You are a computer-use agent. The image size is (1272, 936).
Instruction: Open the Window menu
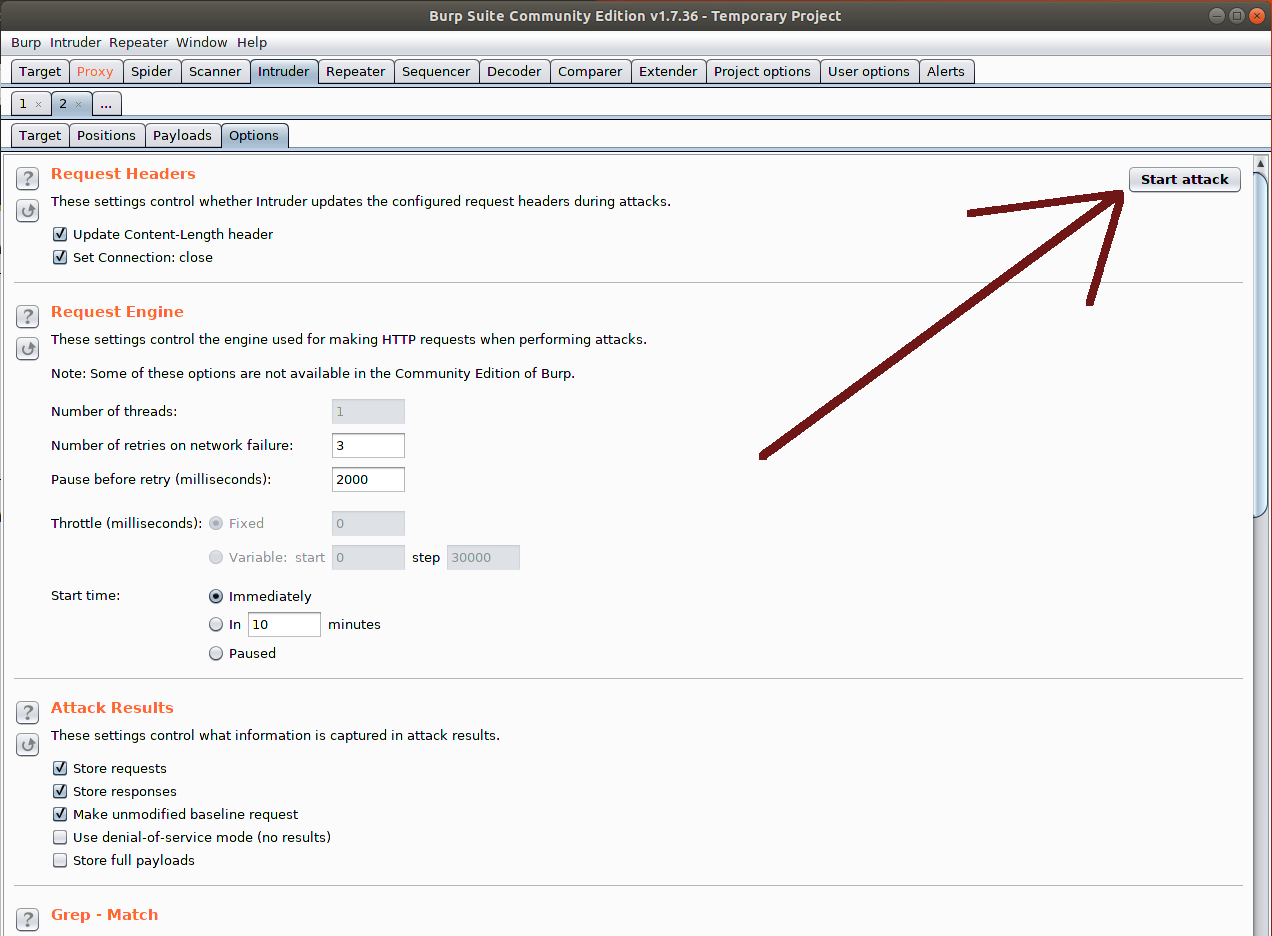tap(202, 42)
